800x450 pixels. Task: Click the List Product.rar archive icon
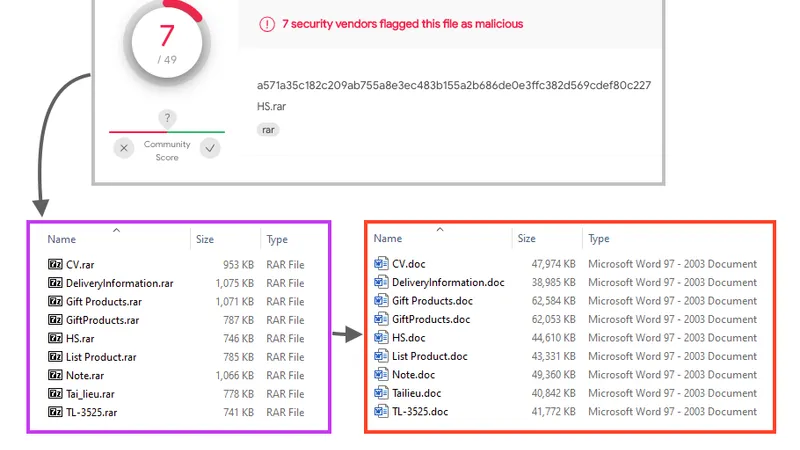coord(55,357)
